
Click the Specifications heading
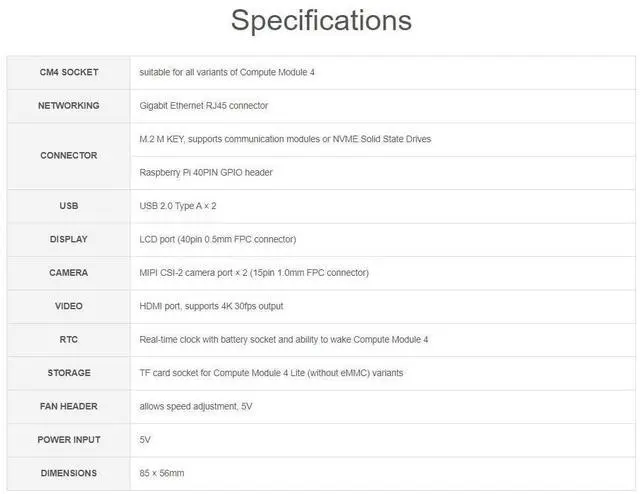(320, 21)
